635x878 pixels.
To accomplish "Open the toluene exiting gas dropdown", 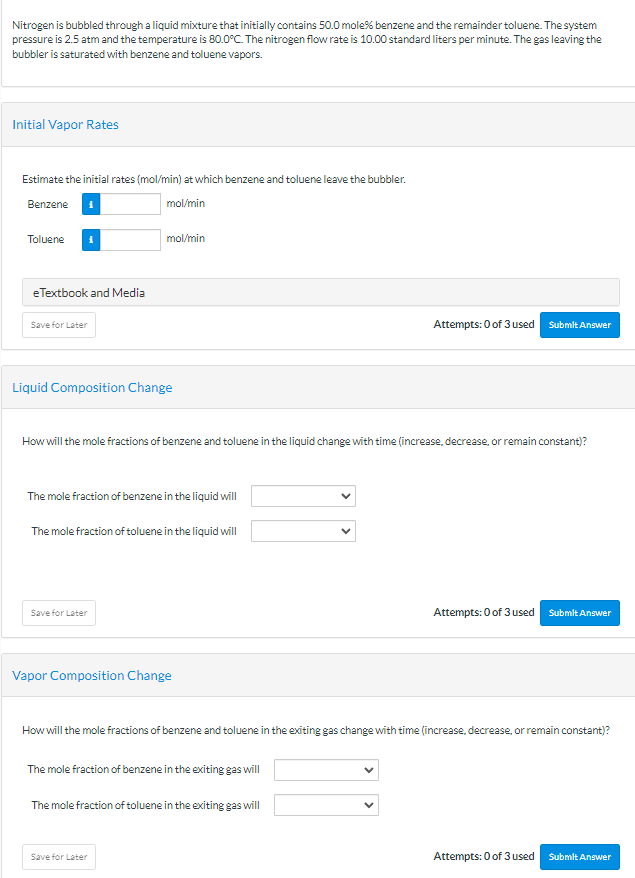I will pos(326,805).
